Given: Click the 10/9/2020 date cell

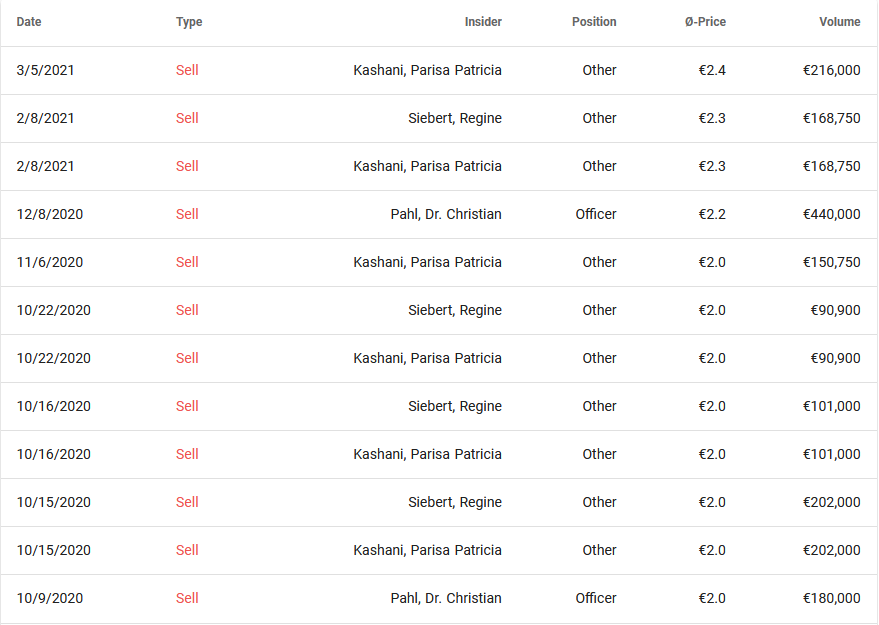Looking at the screenshot, I should 50,598.
